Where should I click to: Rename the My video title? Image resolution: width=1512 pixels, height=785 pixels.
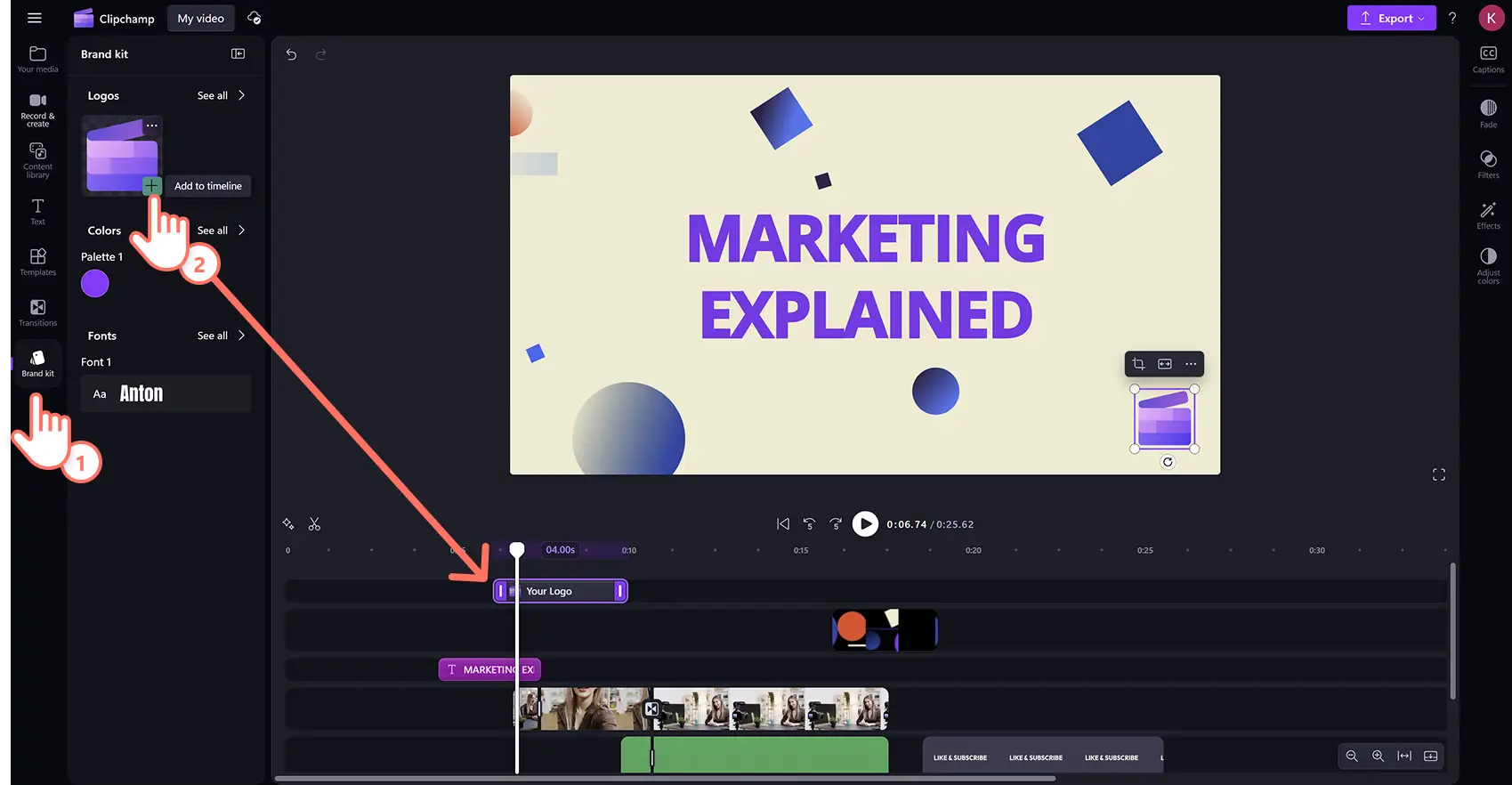pos(200,18)
